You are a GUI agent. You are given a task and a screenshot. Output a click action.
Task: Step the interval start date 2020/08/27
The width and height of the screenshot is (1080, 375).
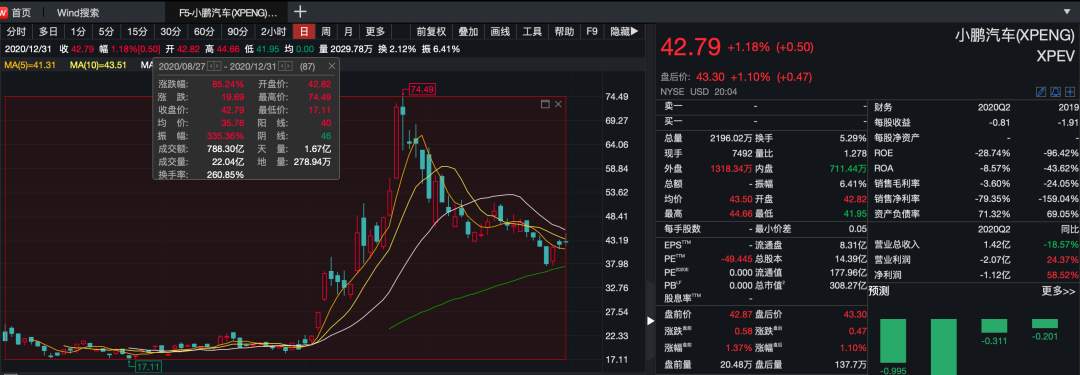click(214, 66)
